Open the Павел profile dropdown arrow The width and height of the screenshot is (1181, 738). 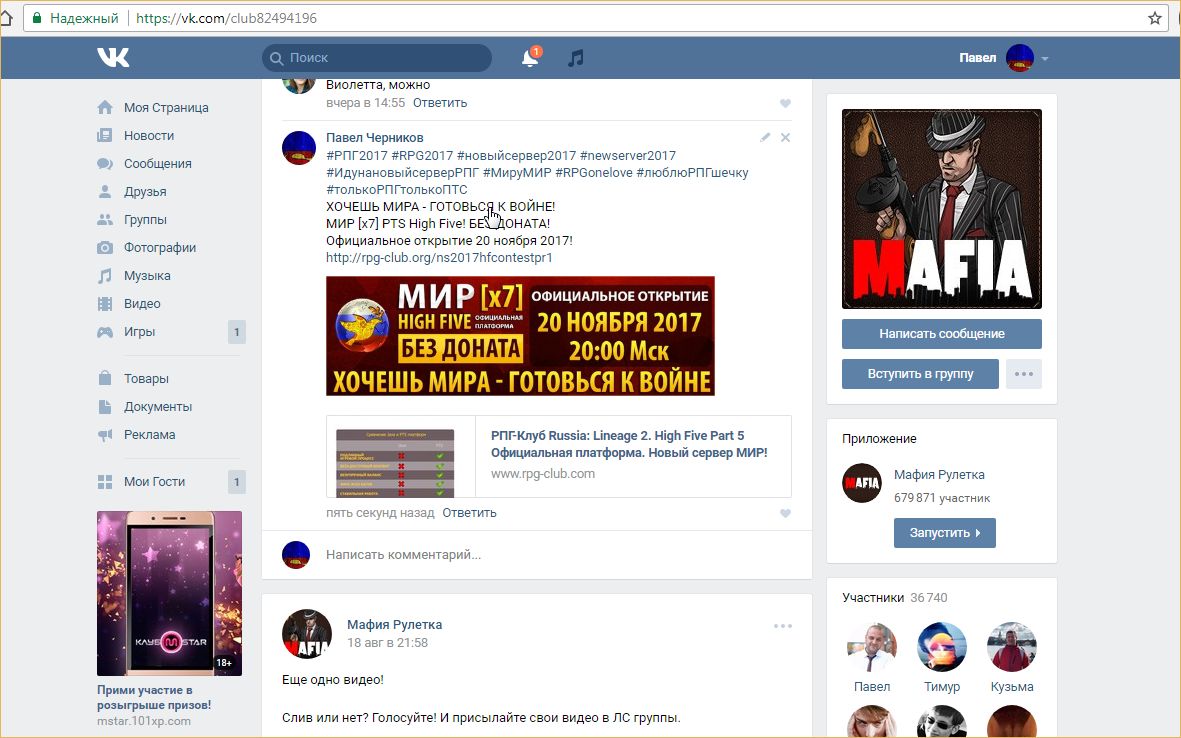coord(1045,58)
